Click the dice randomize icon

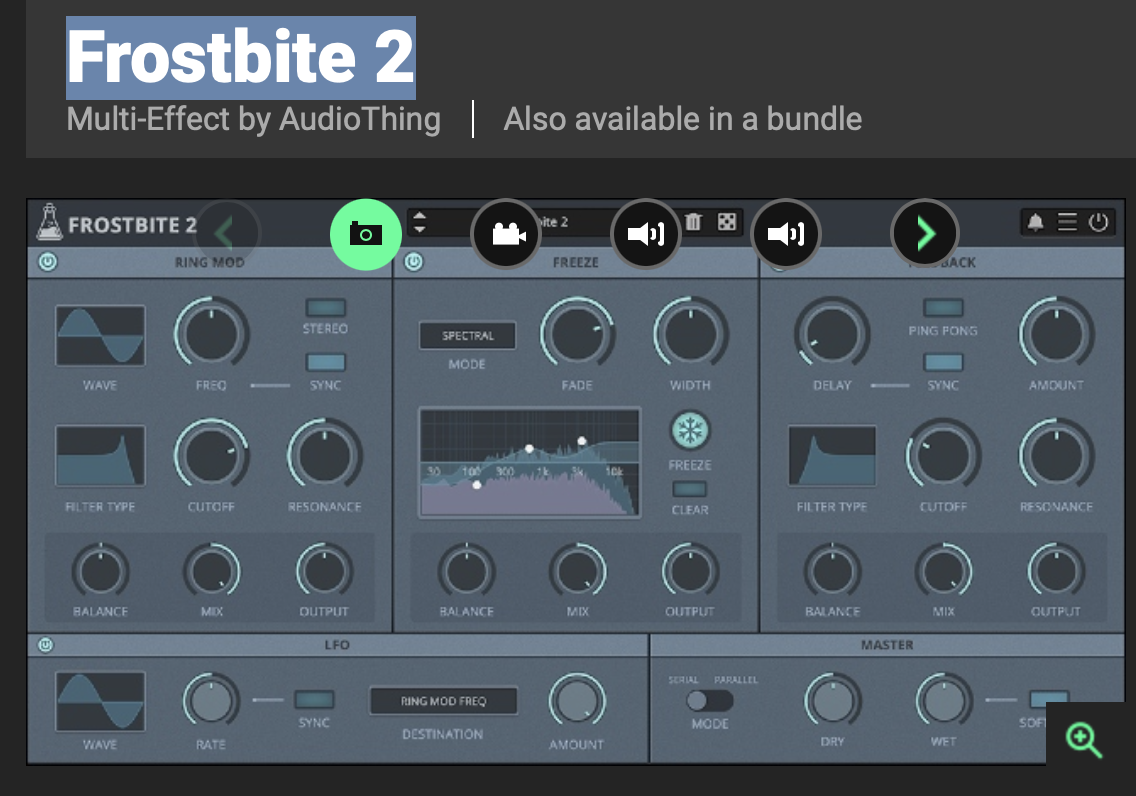(727, 222)
